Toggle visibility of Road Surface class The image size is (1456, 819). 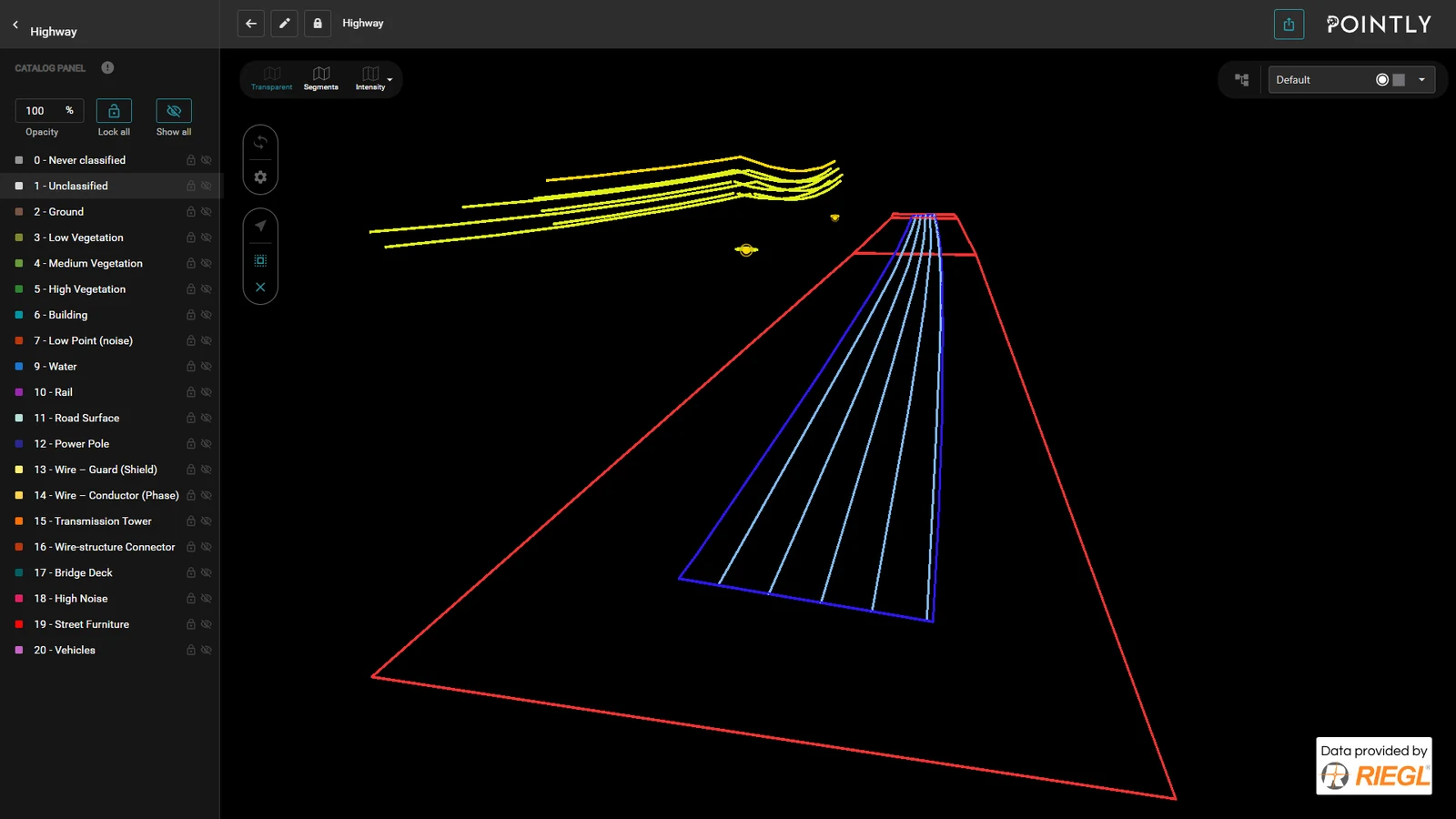pyautogui.click(x=207, y=419)
